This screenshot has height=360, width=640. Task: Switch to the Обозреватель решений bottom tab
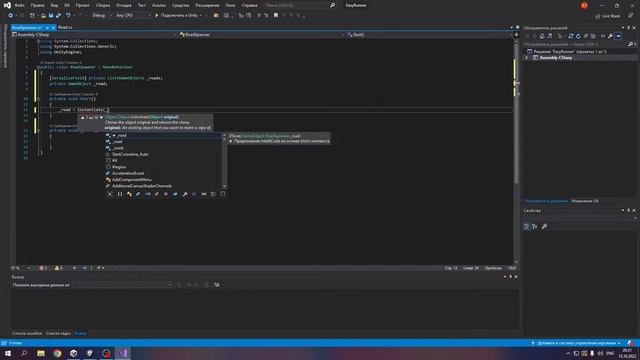click(x=546, y=201)
